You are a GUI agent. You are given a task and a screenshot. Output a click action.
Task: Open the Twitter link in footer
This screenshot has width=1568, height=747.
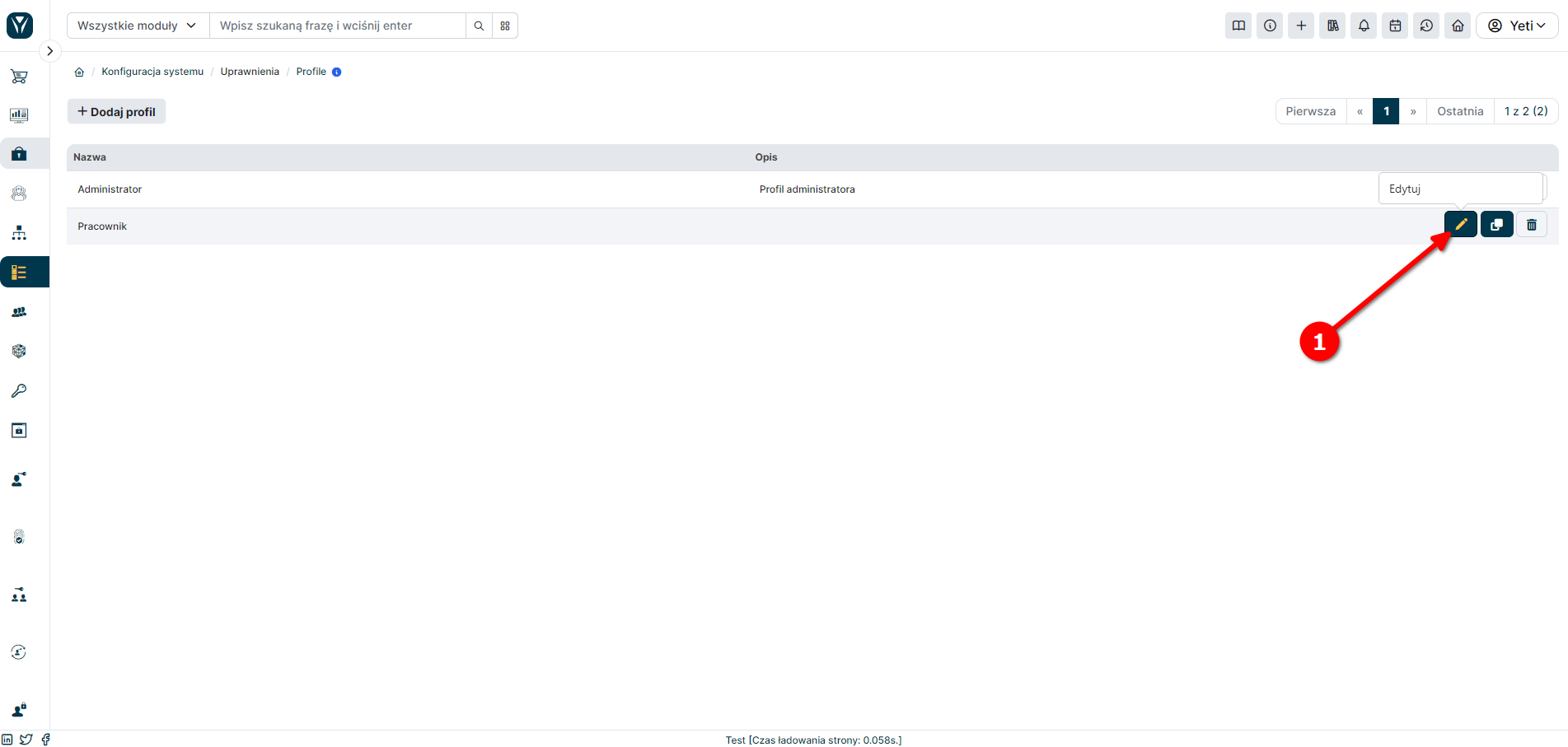26,740
